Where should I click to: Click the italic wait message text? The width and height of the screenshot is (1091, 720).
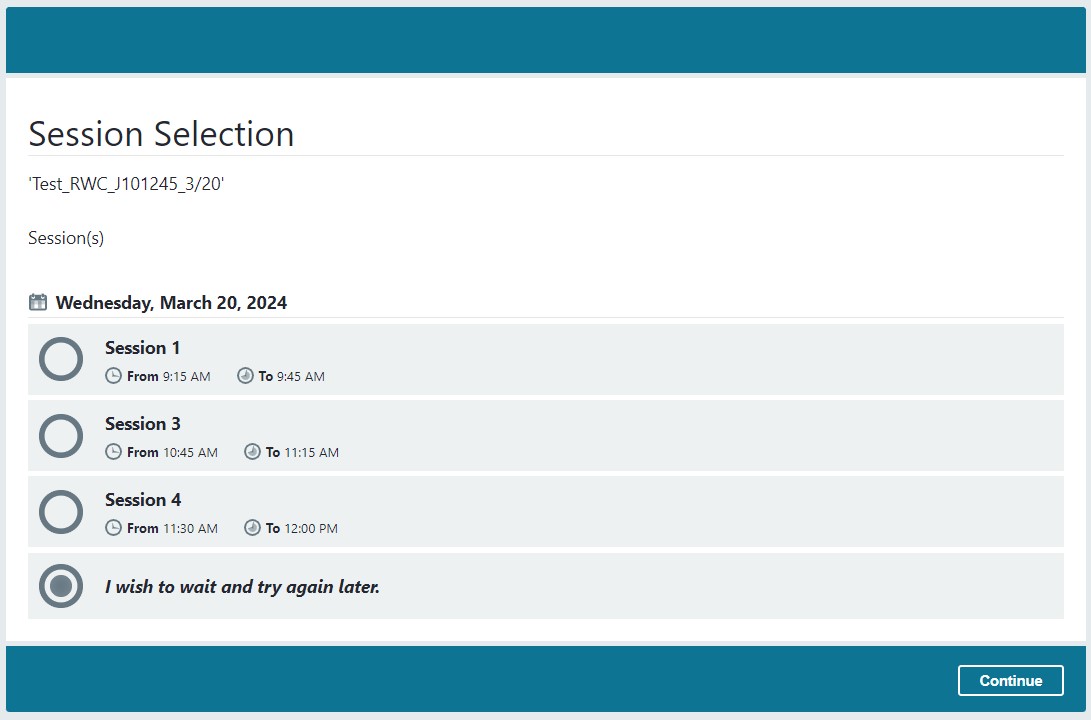(x=240, y=587)
